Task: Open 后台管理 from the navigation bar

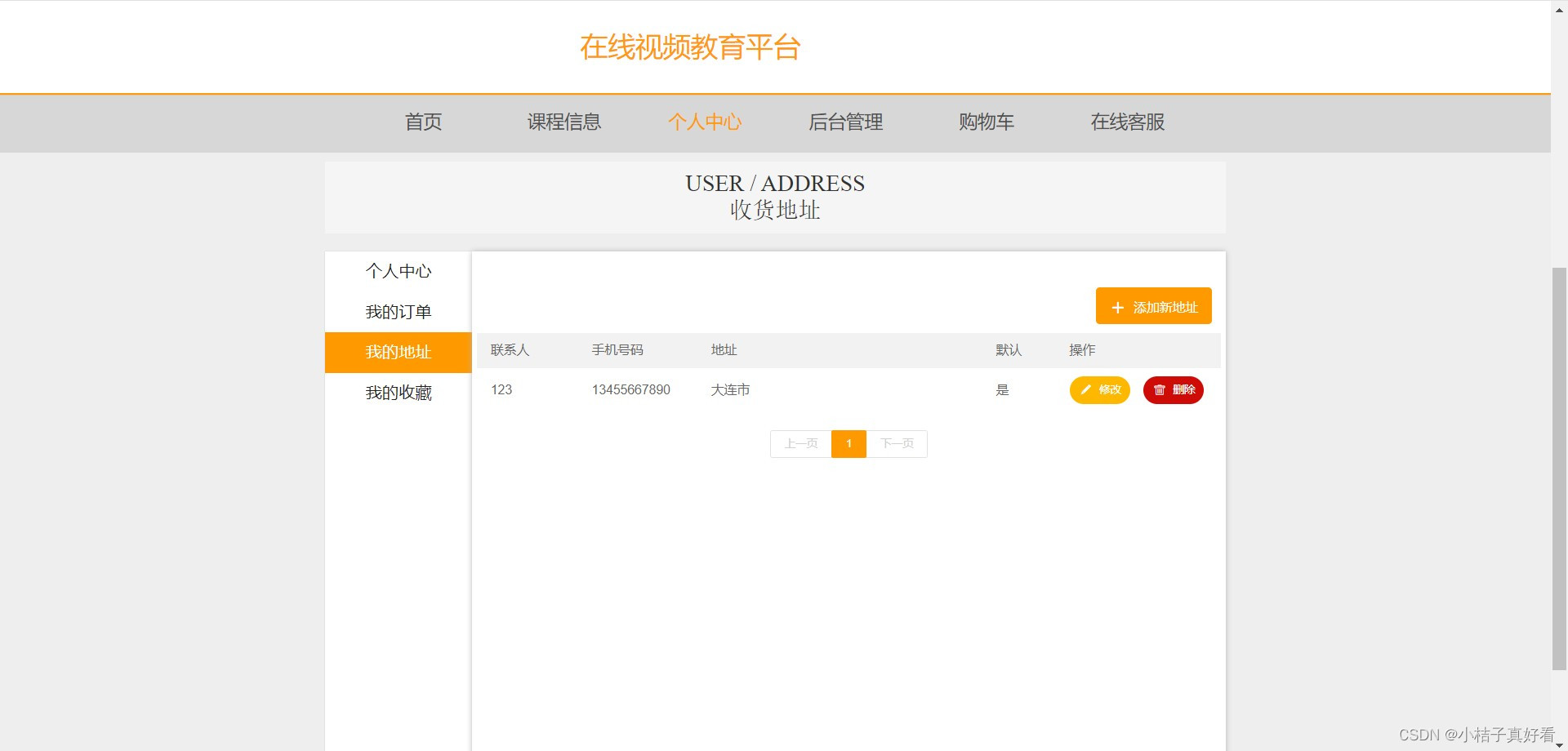Action: (845, 122)
